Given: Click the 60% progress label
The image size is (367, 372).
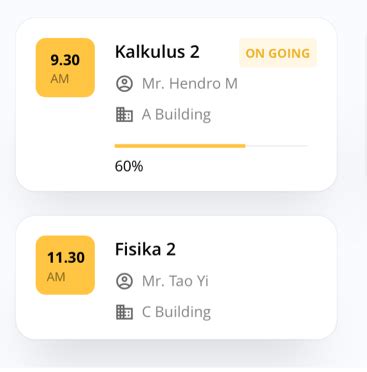Looking at the screenshot, I should (129, 166).
